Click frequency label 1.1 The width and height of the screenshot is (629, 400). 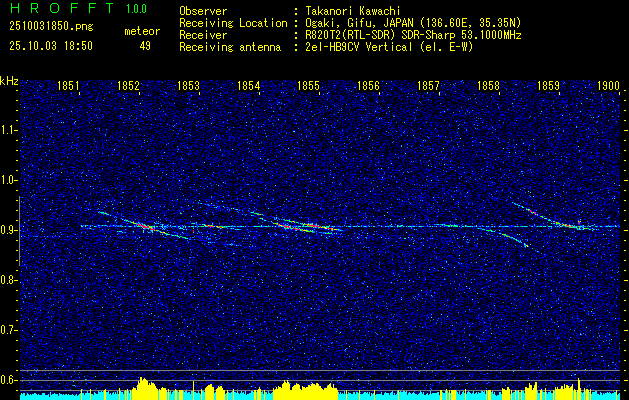coord(7,130)
